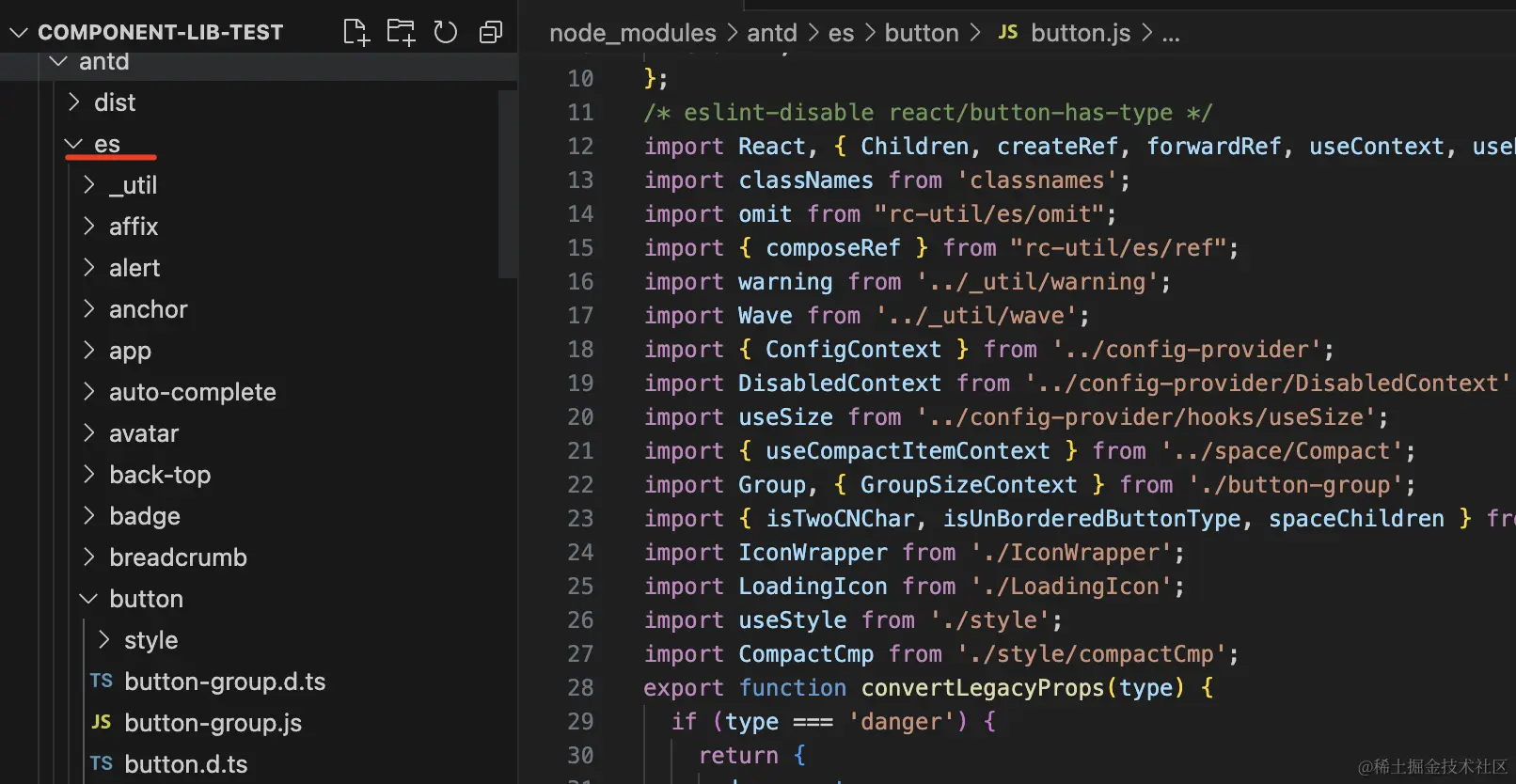Collapse the es folder chevron
The height and width of the screenshot is (784, 1516).
pyautogui.click(x=74, y=144)
